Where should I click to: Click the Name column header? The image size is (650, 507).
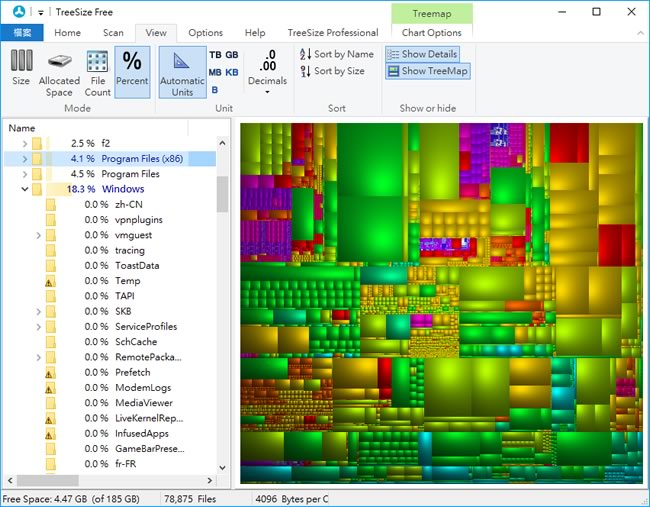(22, 128)
